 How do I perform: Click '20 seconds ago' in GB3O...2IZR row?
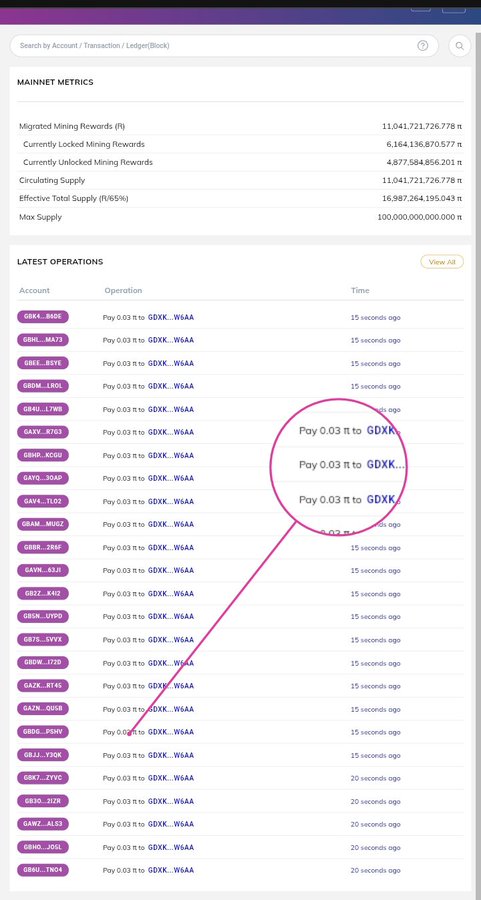[375, 801]
